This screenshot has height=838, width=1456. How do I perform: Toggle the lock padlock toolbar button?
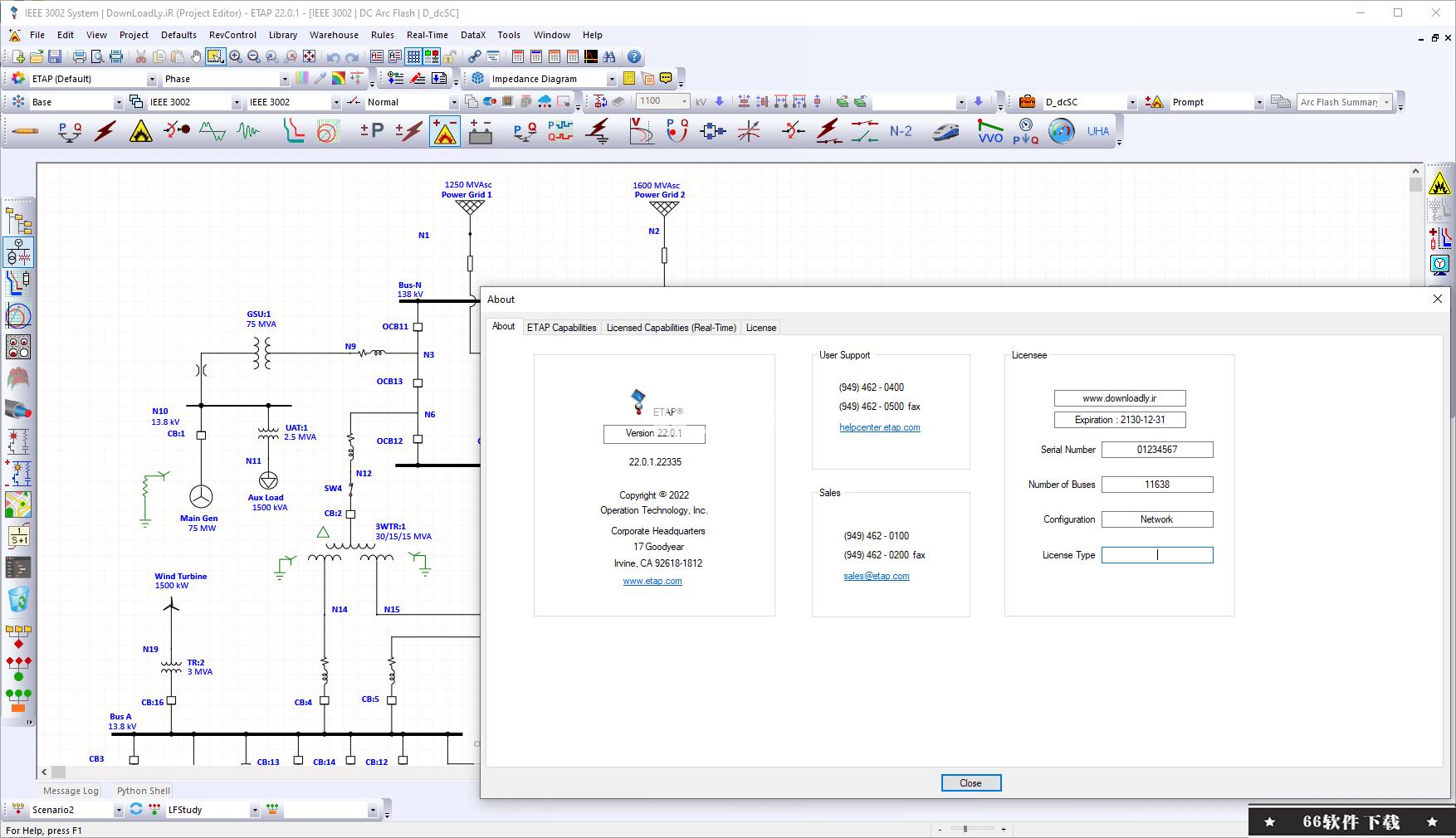tap(449, 56)
